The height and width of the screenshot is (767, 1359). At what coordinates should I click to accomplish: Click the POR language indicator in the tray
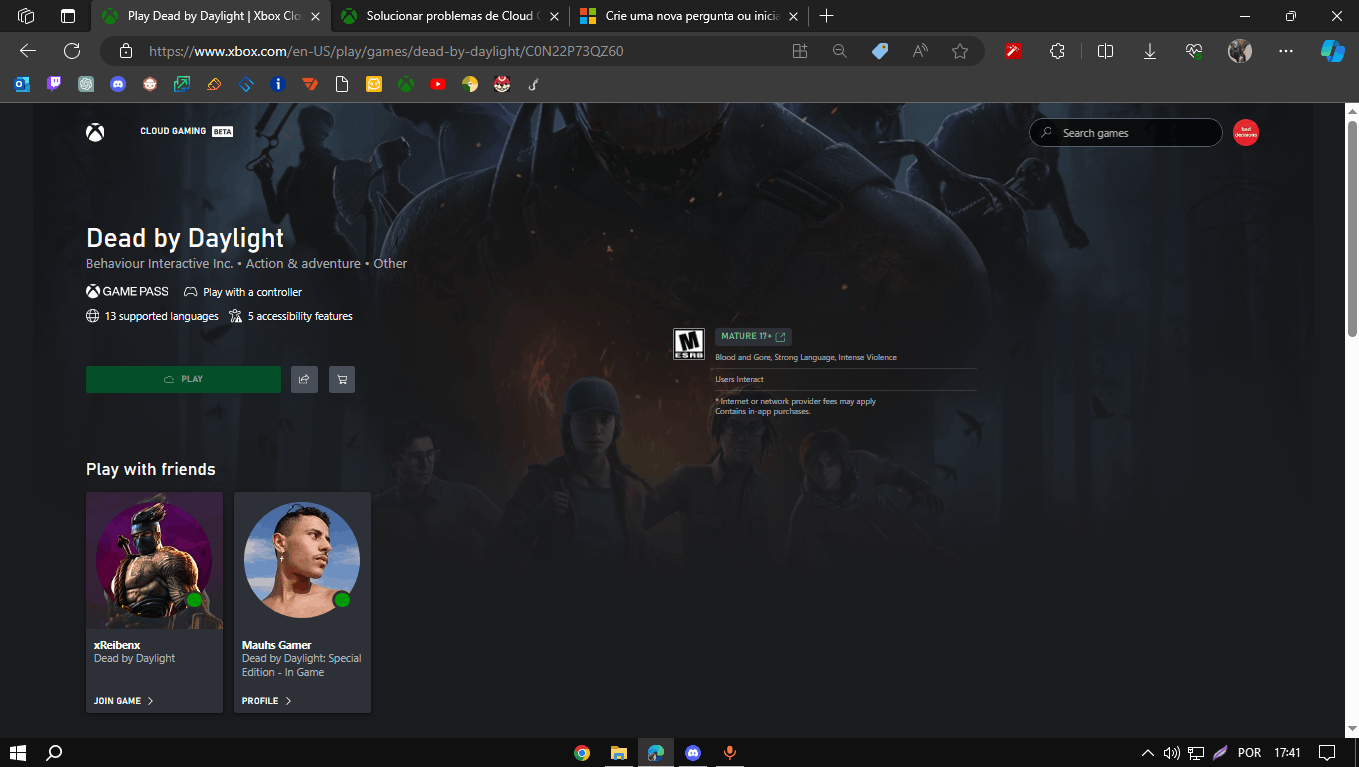pos(1250,752)
